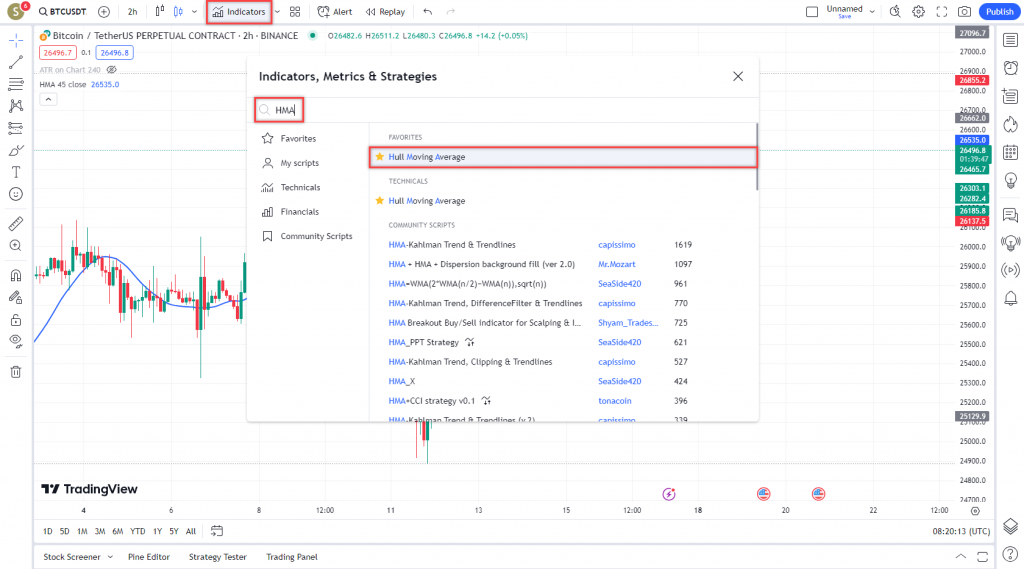The height and width of the screenshot is (569, 1024).
Task: Open the Unnamed layout dropdown
Action: [x=872, y=12]
